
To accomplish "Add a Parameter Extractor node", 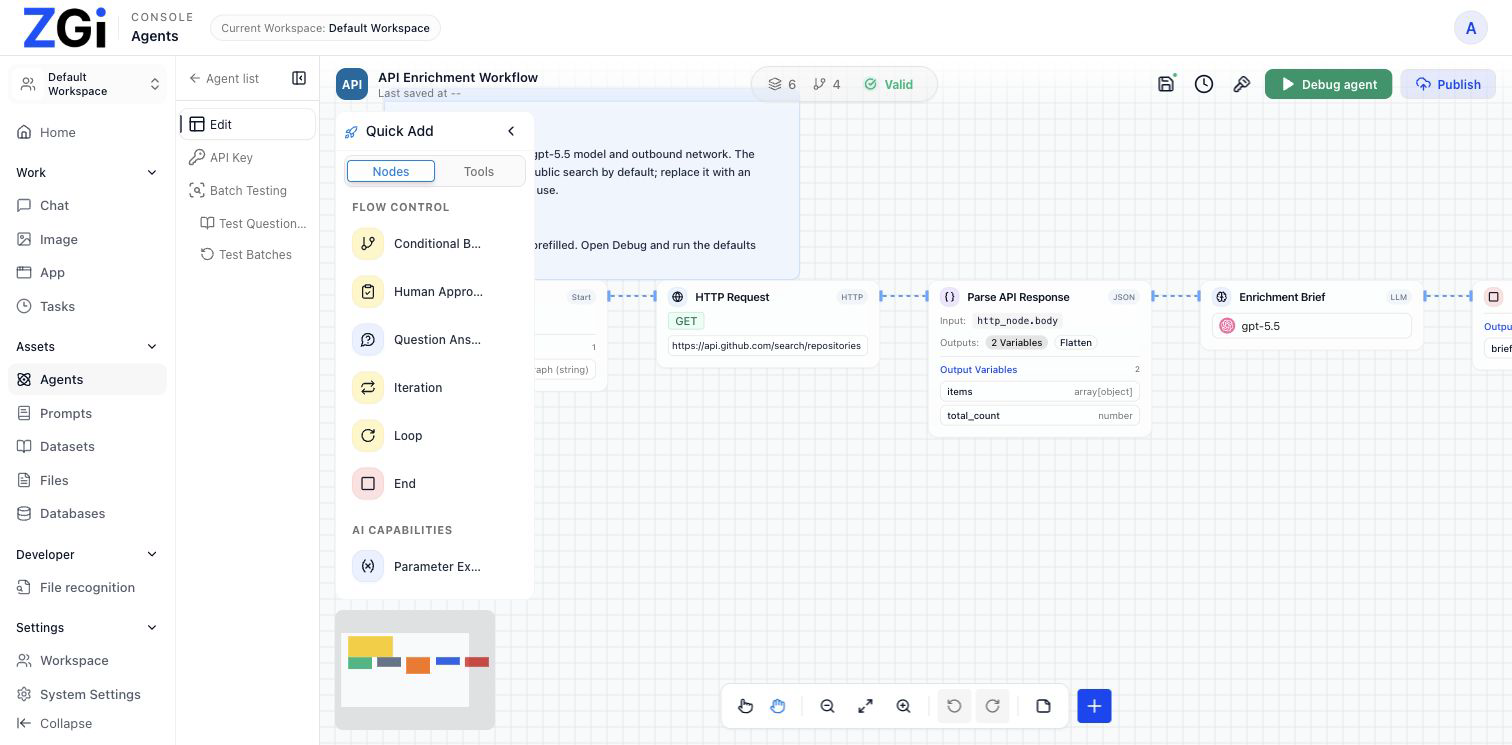I will 435,566.
